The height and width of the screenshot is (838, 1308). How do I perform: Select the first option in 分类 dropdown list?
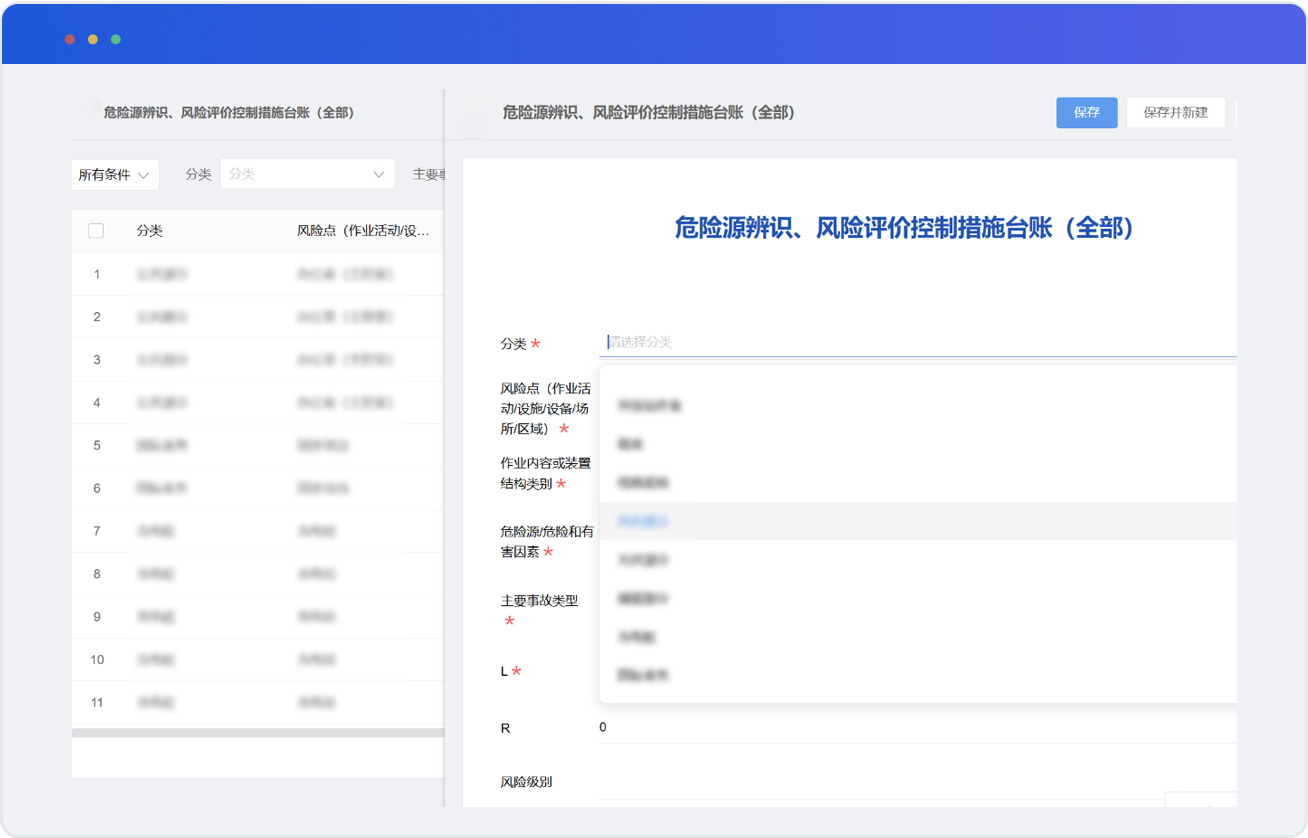[648, 406]
